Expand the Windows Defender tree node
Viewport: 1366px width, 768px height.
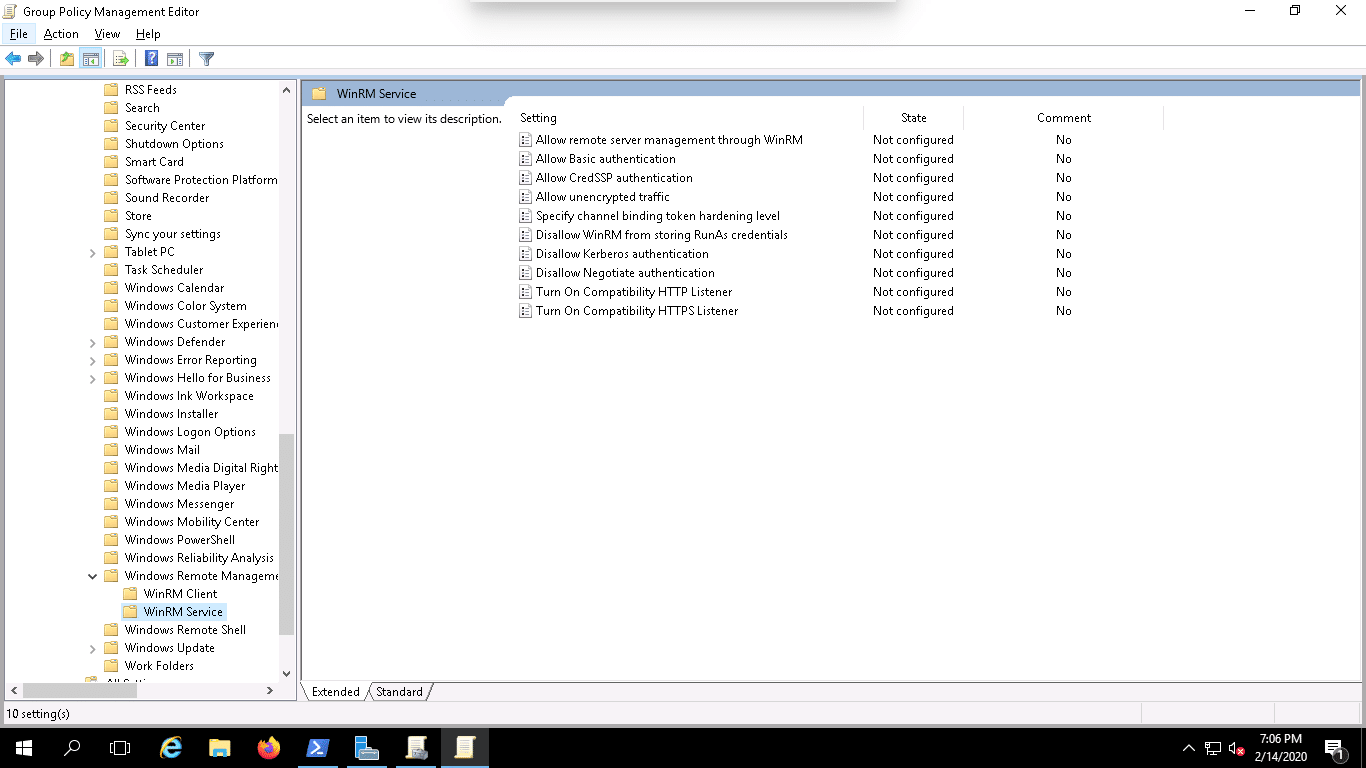point(93,343)
